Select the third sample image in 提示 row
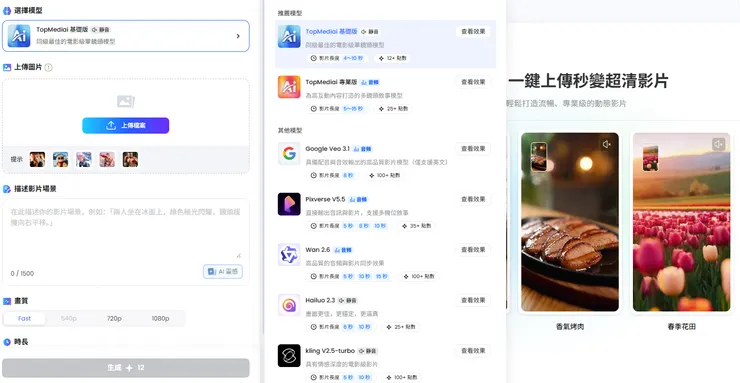 (x=84, y=159)
